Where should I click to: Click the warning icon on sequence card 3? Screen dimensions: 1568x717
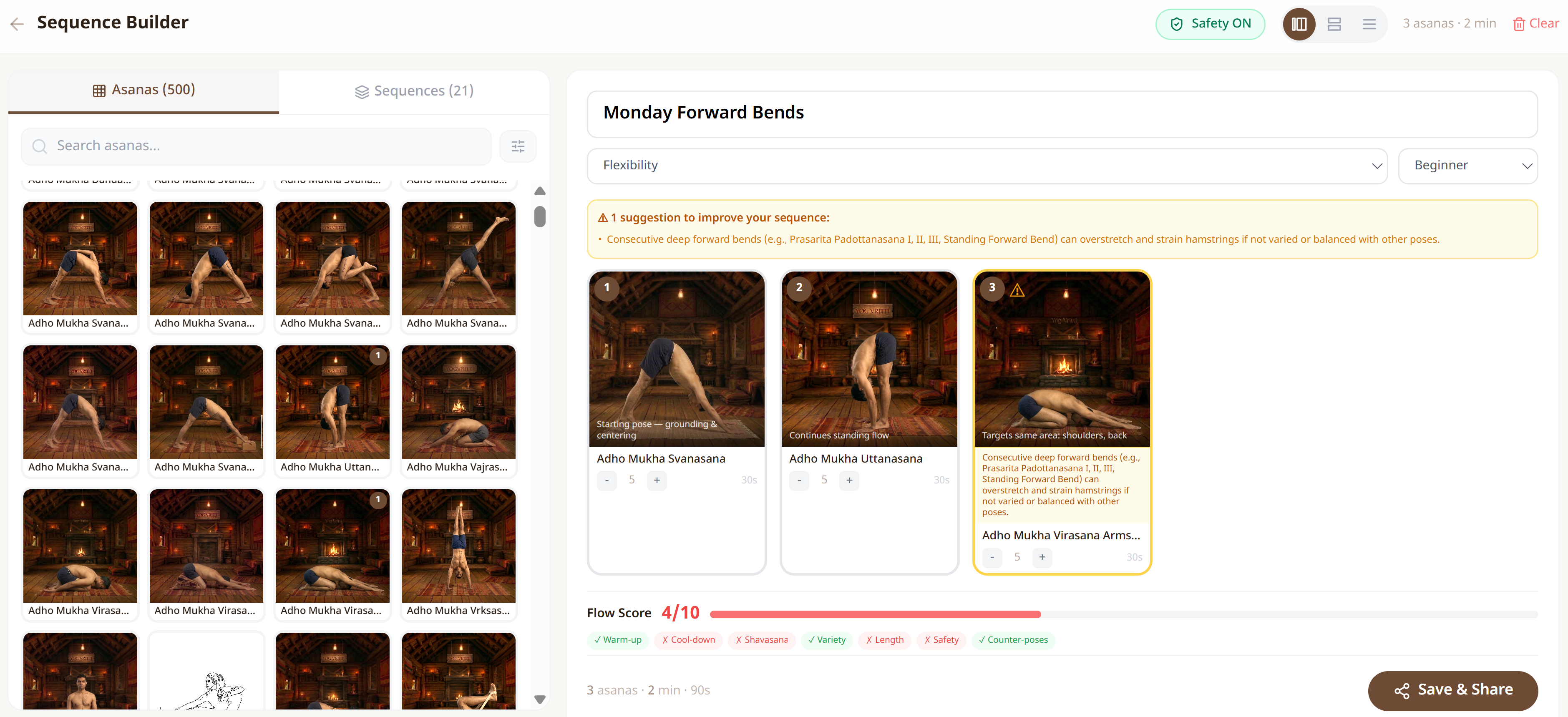tap(1017, 290)
